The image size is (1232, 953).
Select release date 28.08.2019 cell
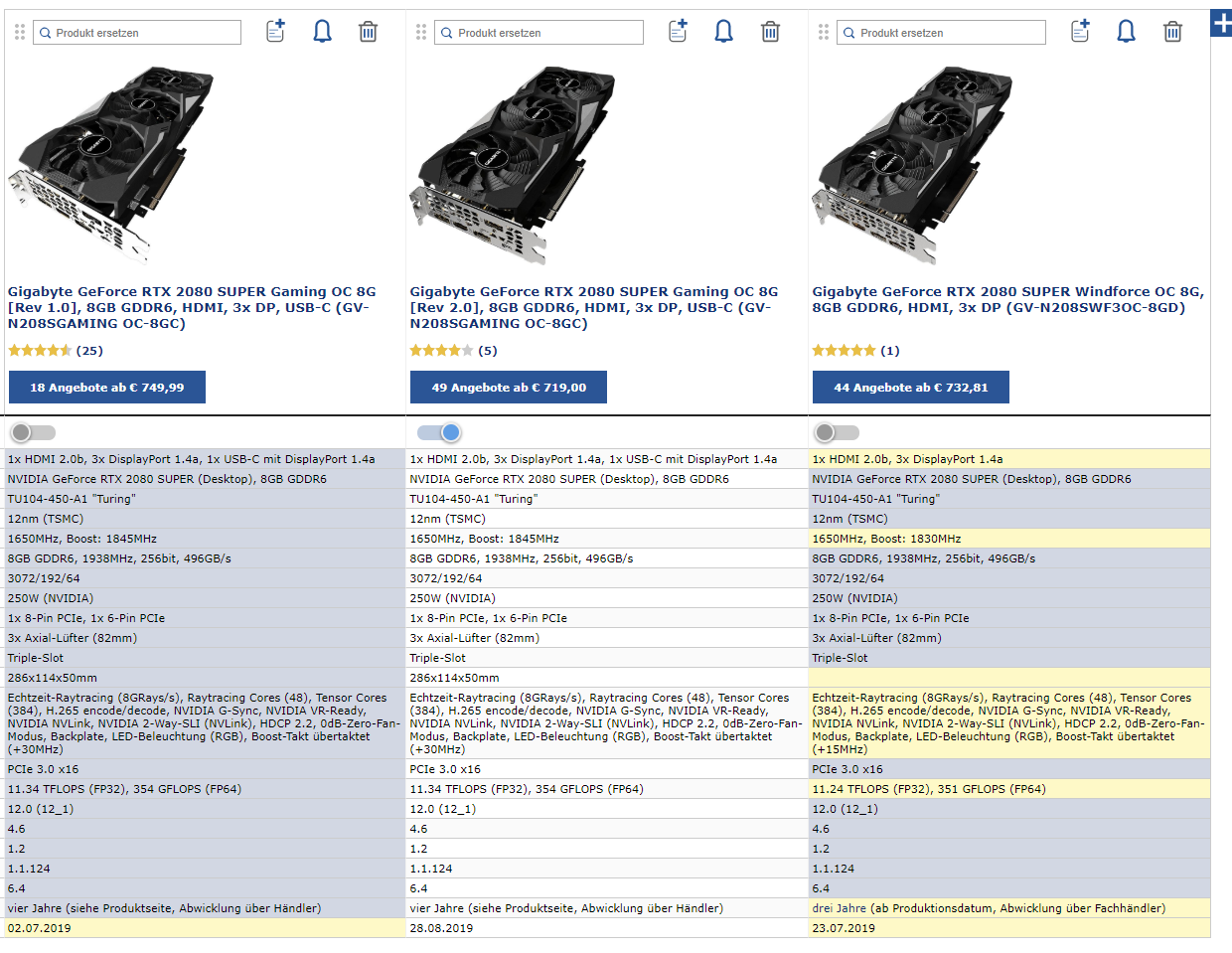click(x=607, y=928)
